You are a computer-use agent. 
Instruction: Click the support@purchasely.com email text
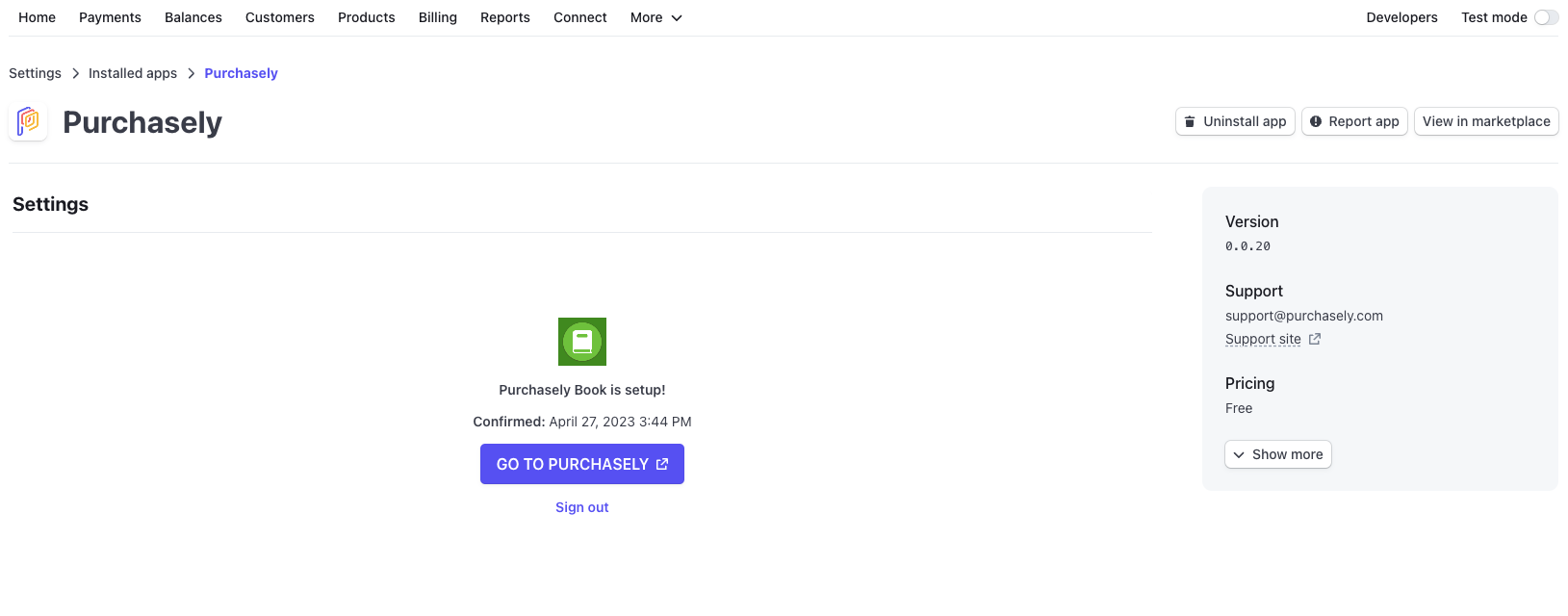click(1304, 316)
